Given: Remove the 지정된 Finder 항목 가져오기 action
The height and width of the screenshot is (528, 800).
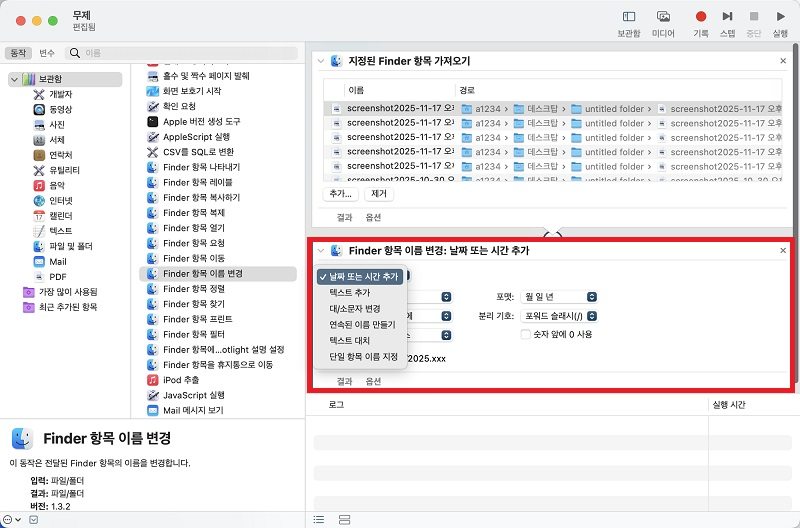Looking at the screenshot, I should tap(783, 61).
